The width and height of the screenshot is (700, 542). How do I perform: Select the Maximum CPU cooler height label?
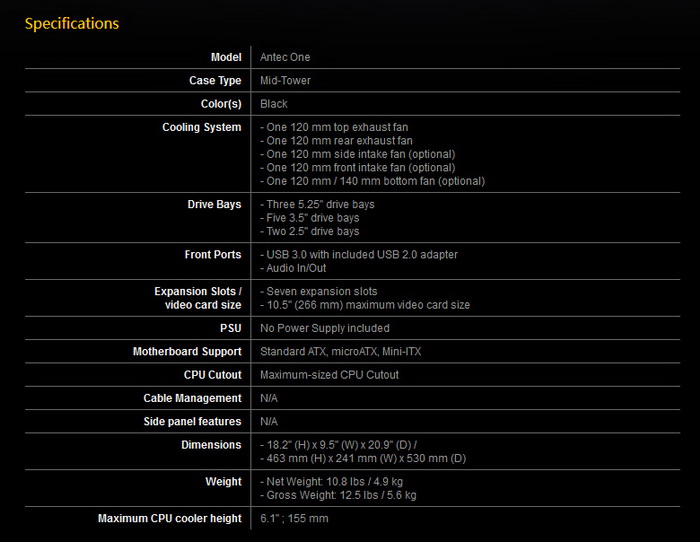tap(170, 518)
